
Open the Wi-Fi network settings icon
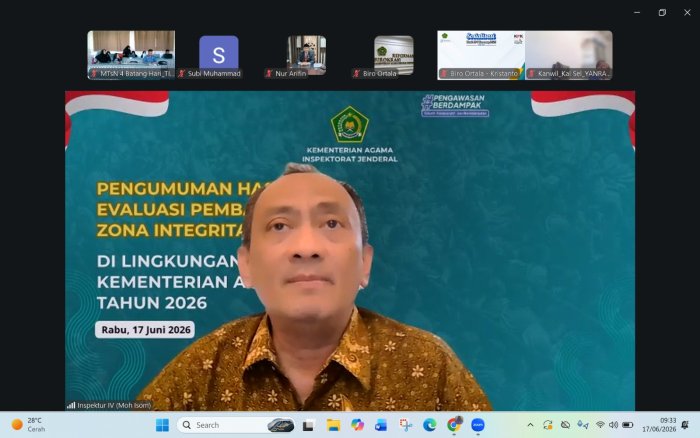[600, 425]
